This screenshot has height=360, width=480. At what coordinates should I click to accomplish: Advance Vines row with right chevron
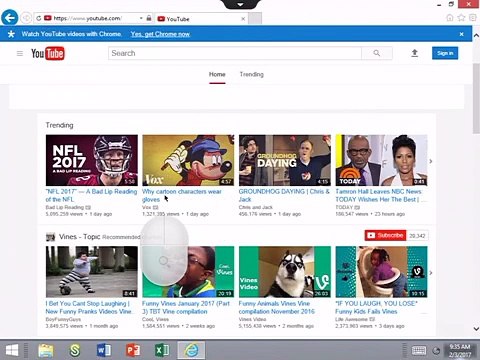coord(431,273)
